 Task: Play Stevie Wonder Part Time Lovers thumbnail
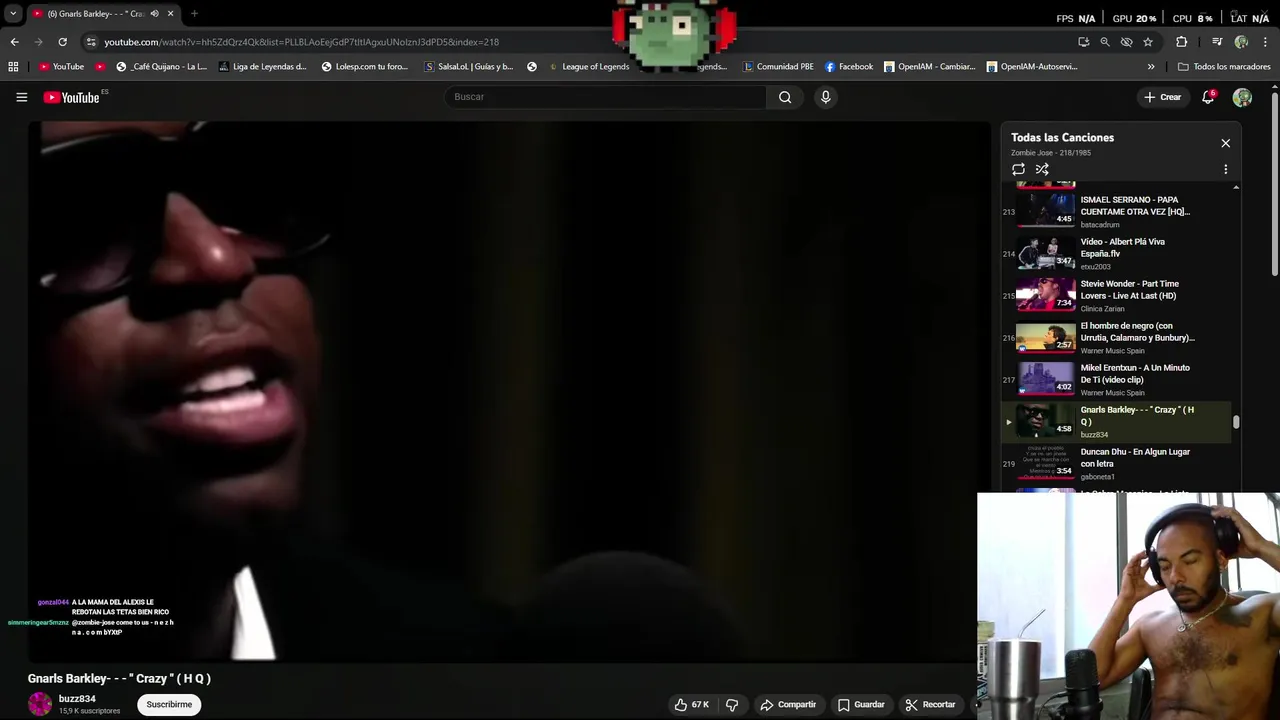click(x=1045, y=295)
